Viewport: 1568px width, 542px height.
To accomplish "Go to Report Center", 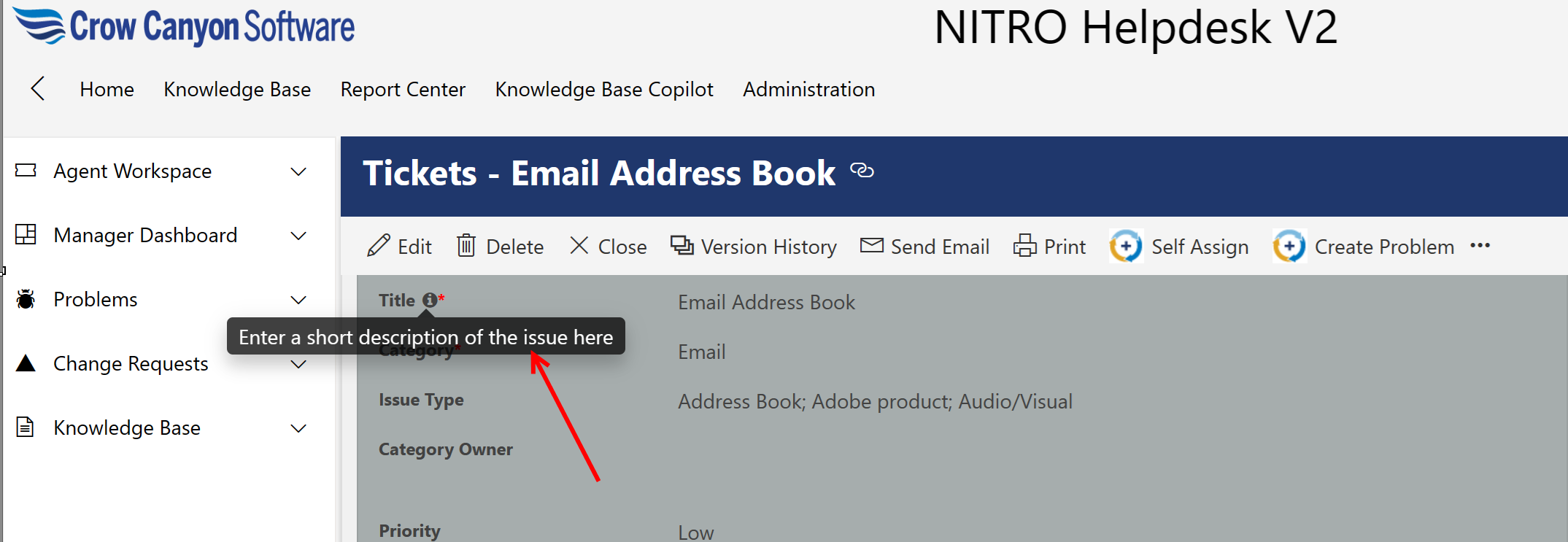I will (x=403, y=89).
